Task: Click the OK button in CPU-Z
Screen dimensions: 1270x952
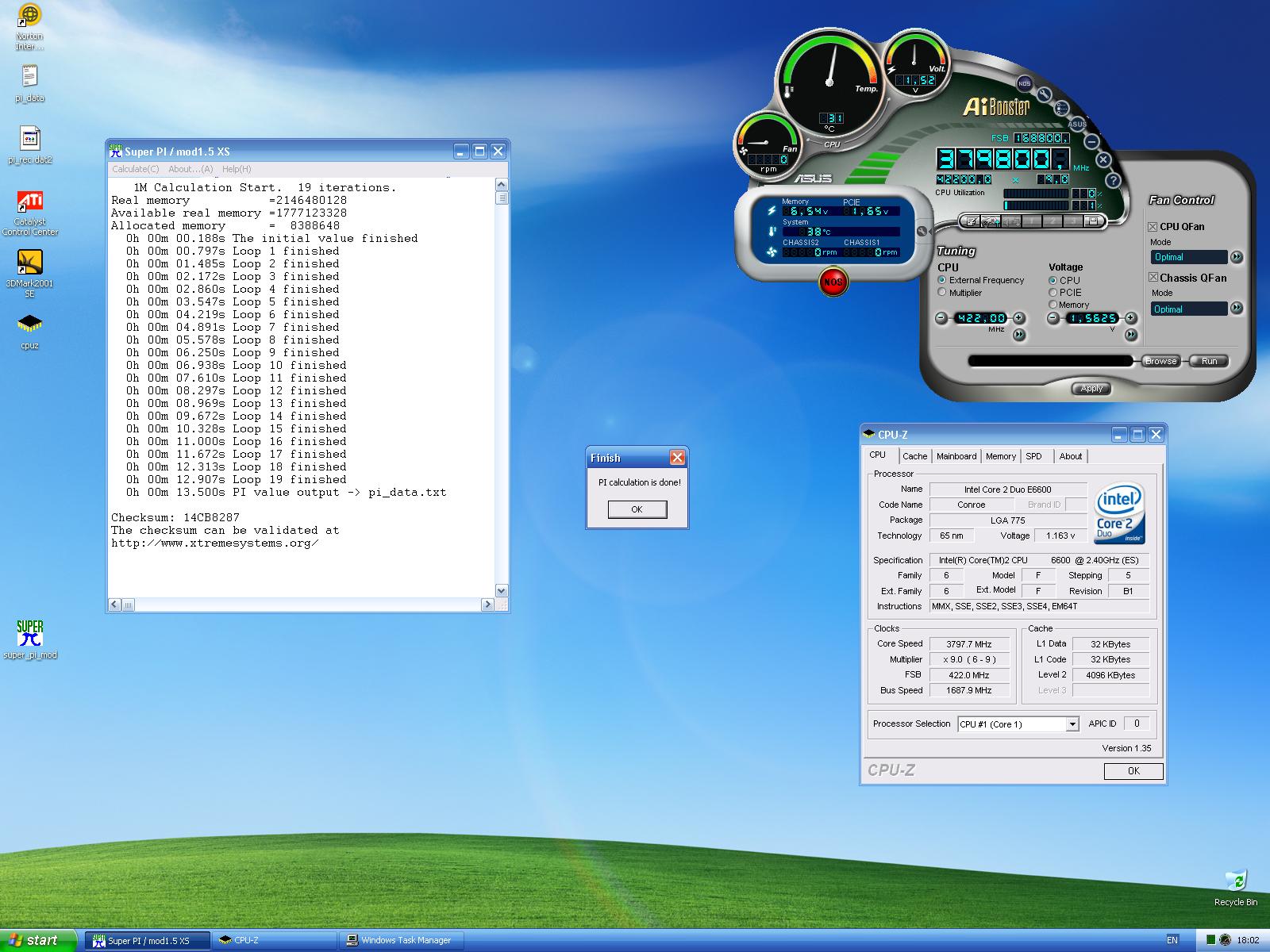Action: (x=1133, y=771)
